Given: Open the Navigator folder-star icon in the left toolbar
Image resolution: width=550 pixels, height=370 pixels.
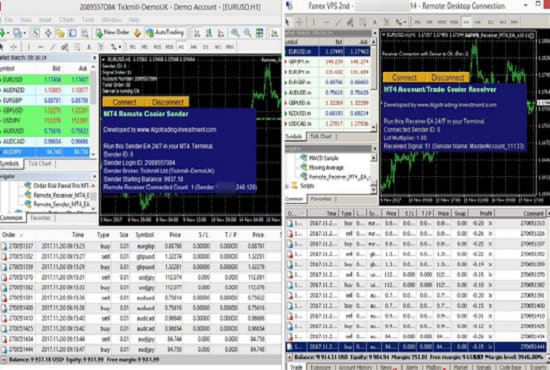Looking at the screenshot, I should click(x=60, y=33).
